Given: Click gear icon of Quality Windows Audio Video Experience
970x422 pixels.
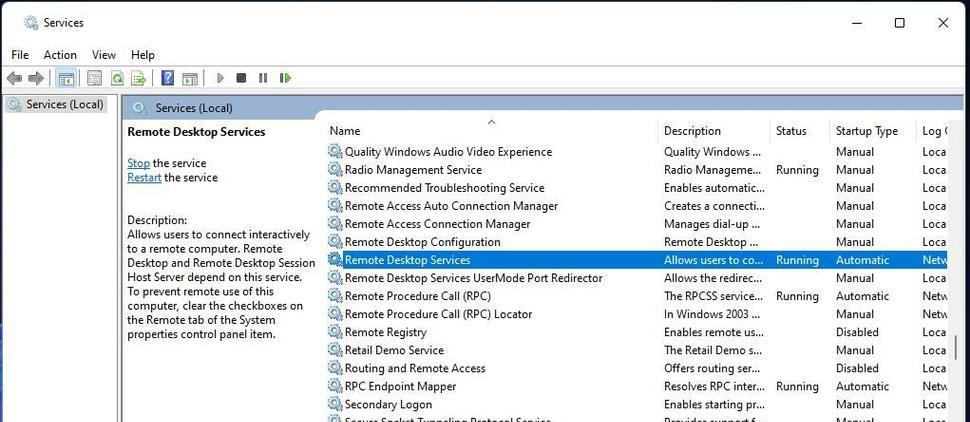Looking at the screenshot, I should (x=335, y=152).
